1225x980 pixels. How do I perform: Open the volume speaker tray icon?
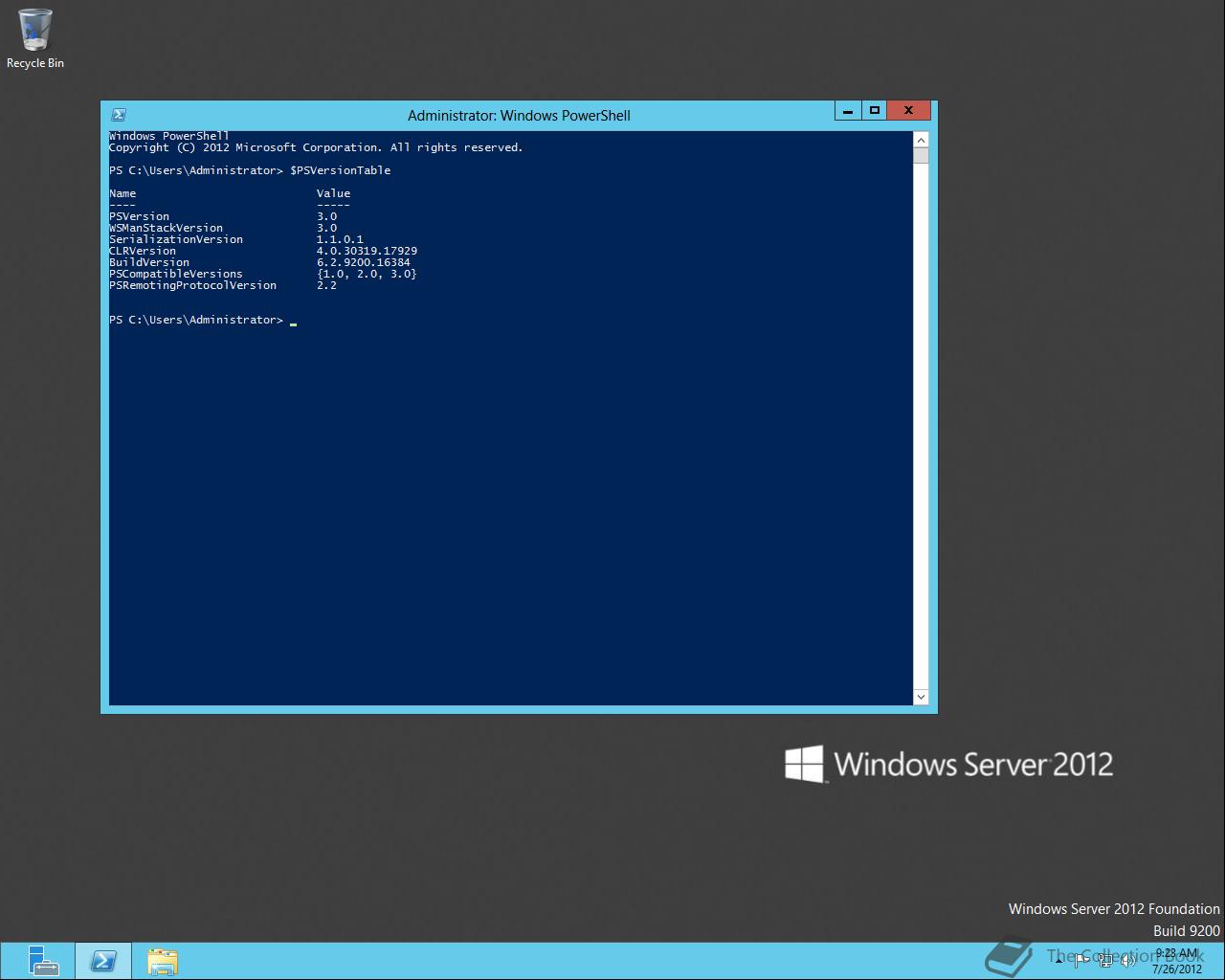coord(1128,961)
